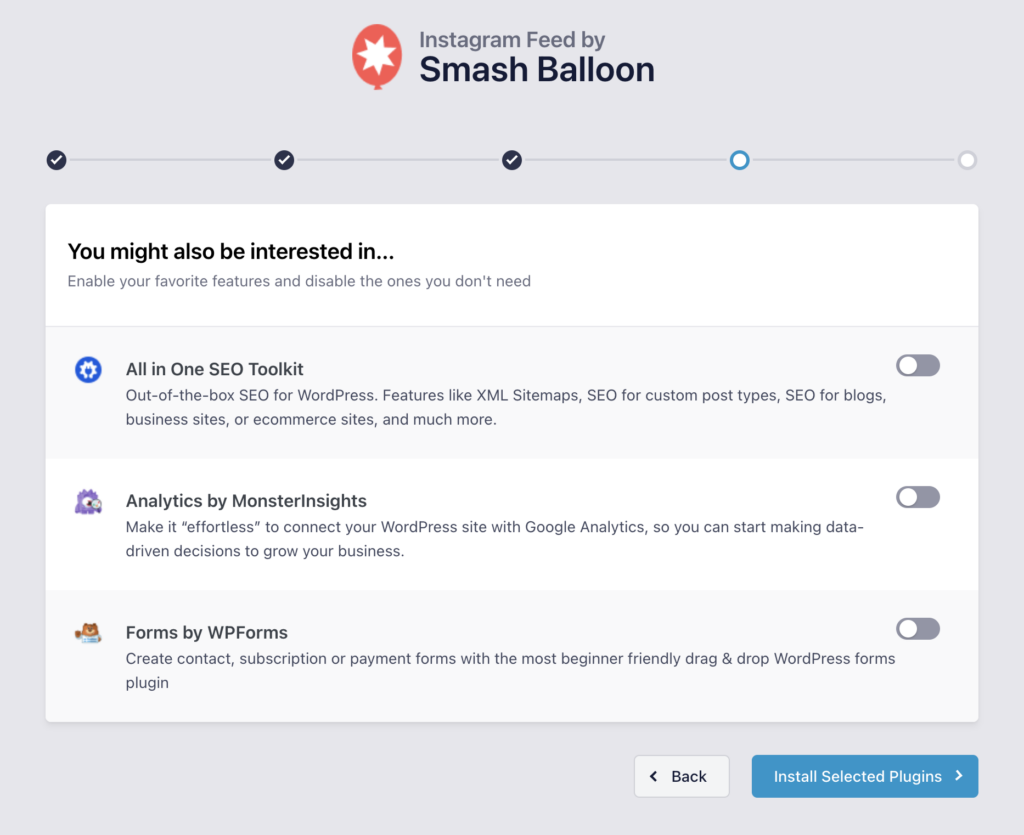Jump to the third completed step checkmark
This screenshot has height=835, width=1024.
(512, 160)
